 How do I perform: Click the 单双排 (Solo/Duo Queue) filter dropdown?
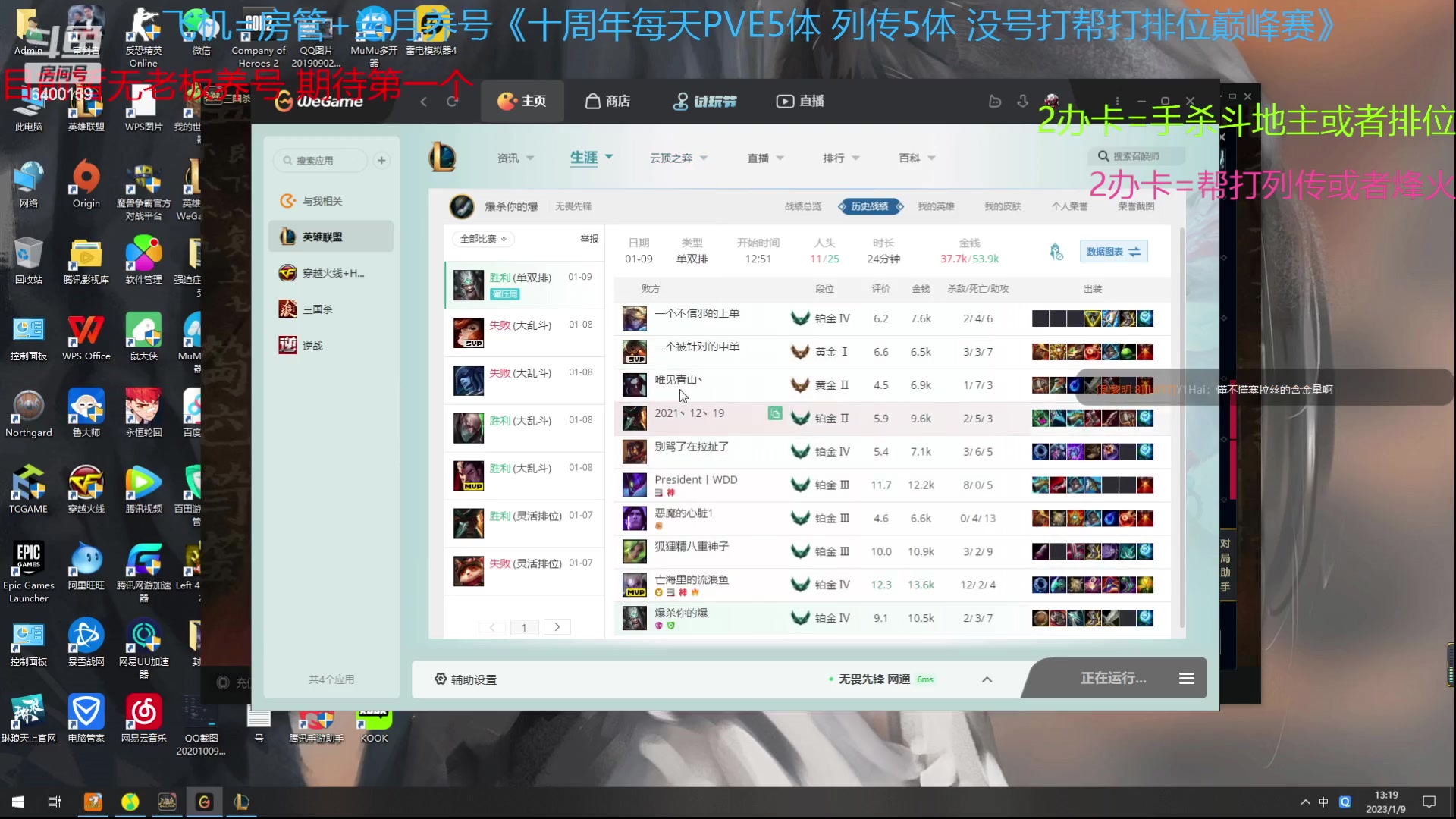[693, 258]
